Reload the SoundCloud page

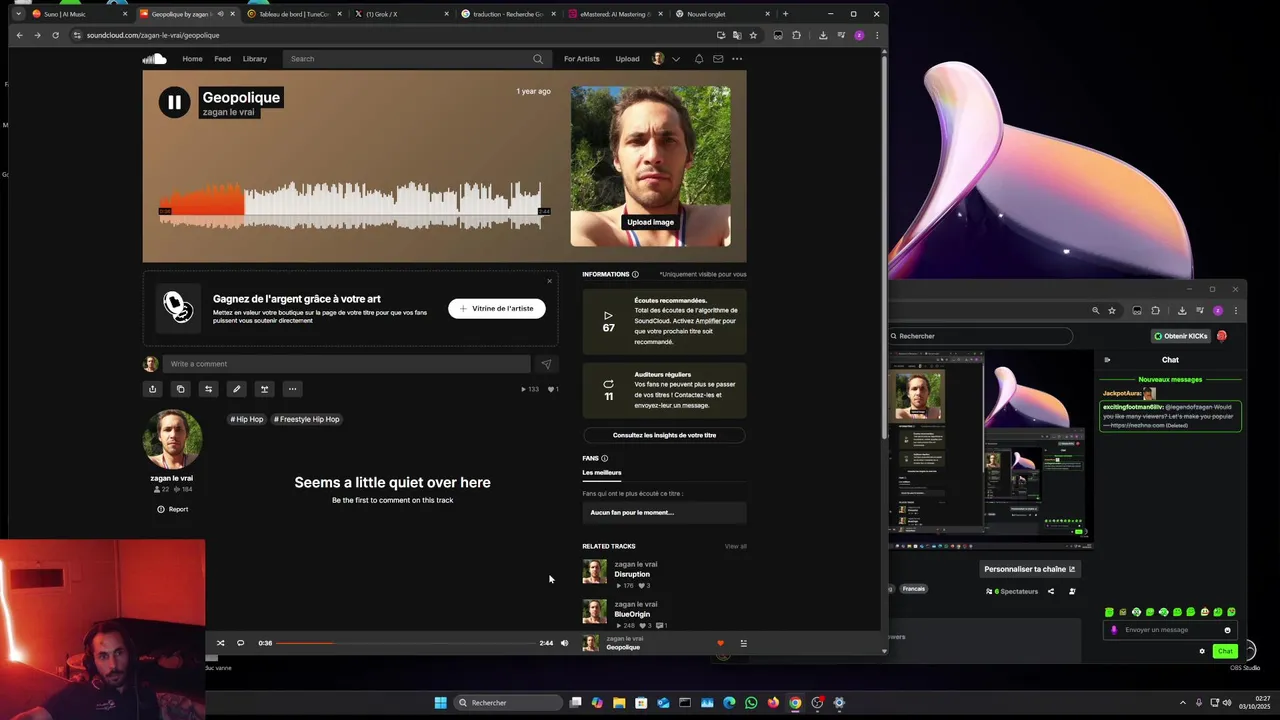coord(55,35)
